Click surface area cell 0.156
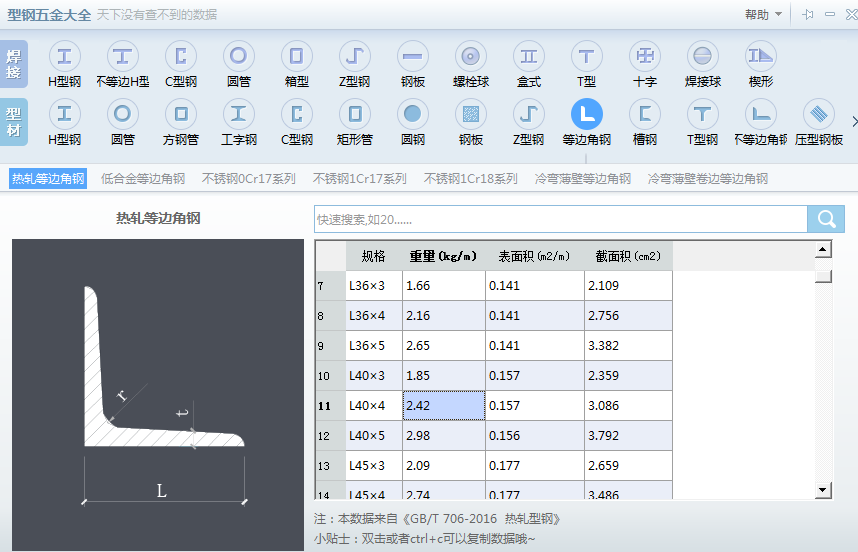 pos(535,436)
